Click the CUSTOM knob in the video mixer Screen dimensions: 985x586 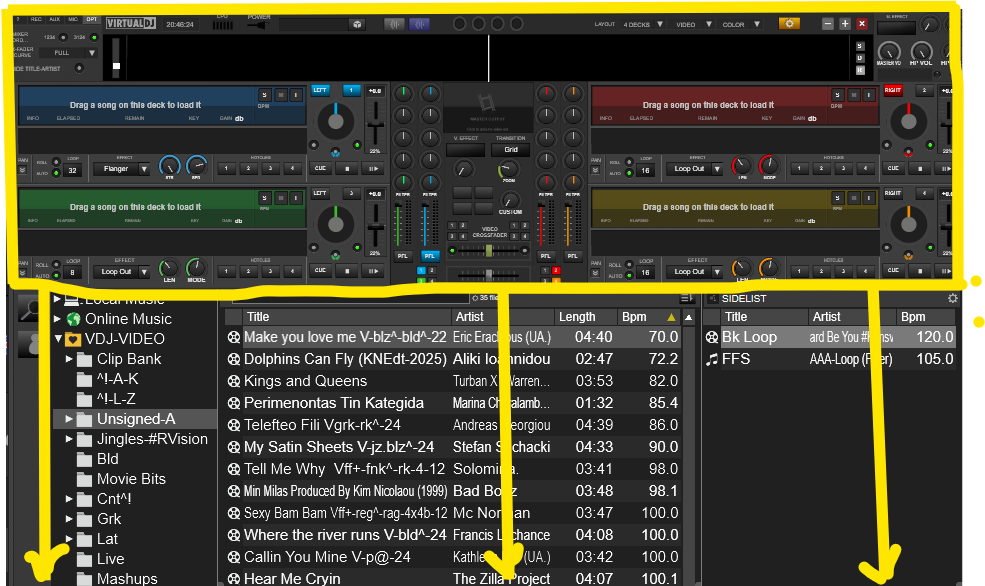click(510, 201)
